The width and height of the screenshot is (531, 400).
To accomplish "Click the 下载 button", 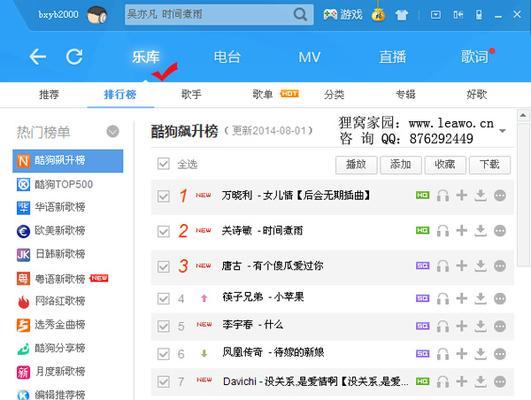I will [x=490, y=165].
